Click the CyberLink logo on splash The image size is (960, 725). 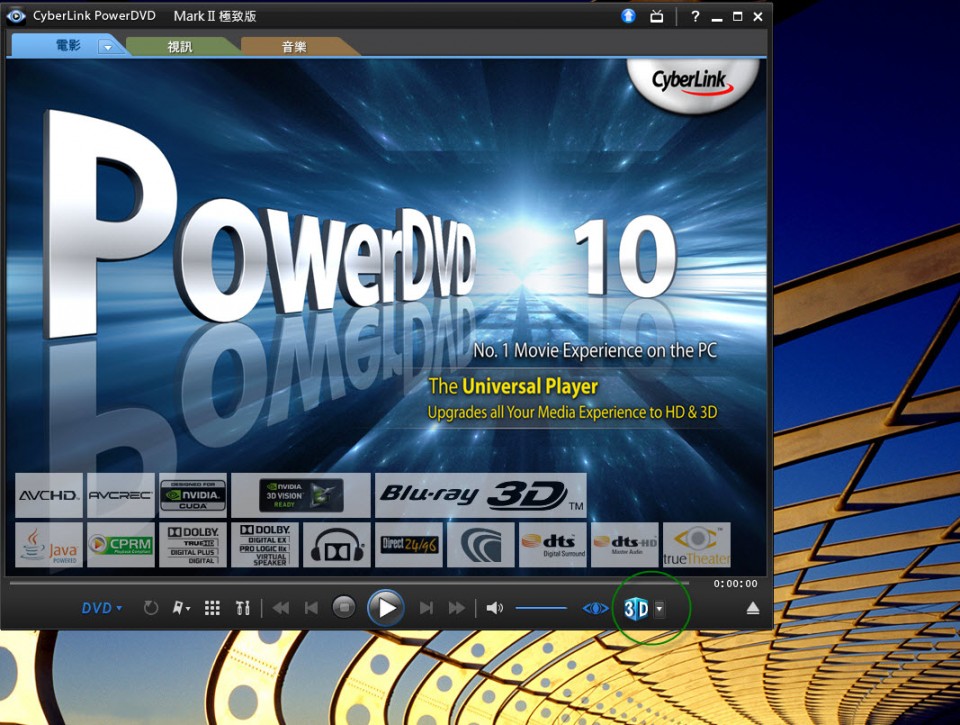[x=692, y=85]
